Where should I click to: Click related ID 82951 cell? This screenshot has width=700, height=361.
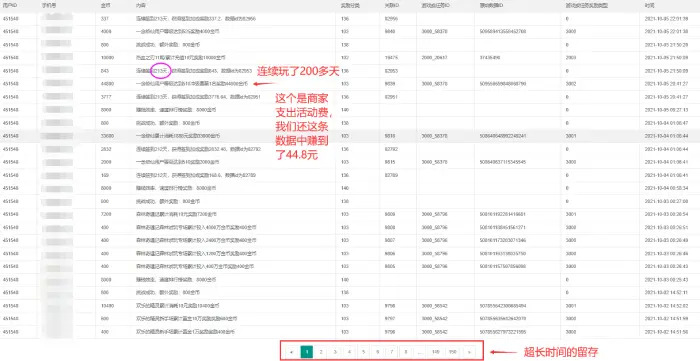pyautogui.click(x=391, y=96)
